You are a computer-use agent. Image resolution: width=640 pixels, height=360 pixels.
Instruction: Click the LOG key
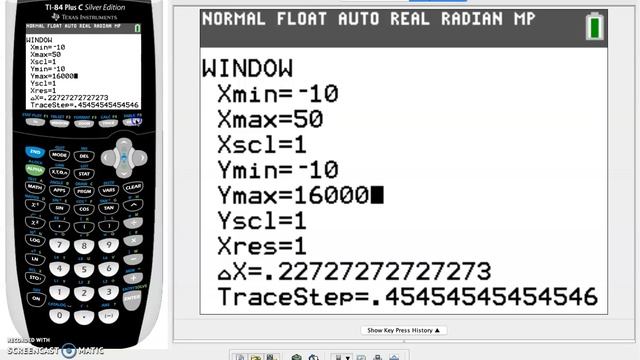(x=35, y=240)
